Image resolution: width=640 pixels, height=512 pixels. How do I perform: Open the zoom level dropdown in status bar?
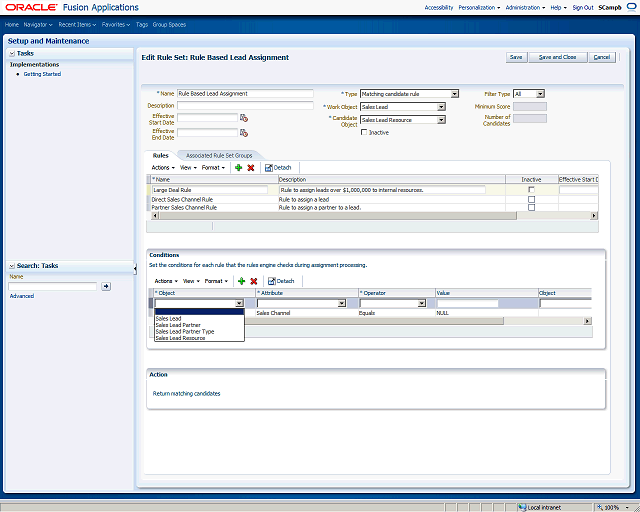pyautogui.click(x=627, y=508)
